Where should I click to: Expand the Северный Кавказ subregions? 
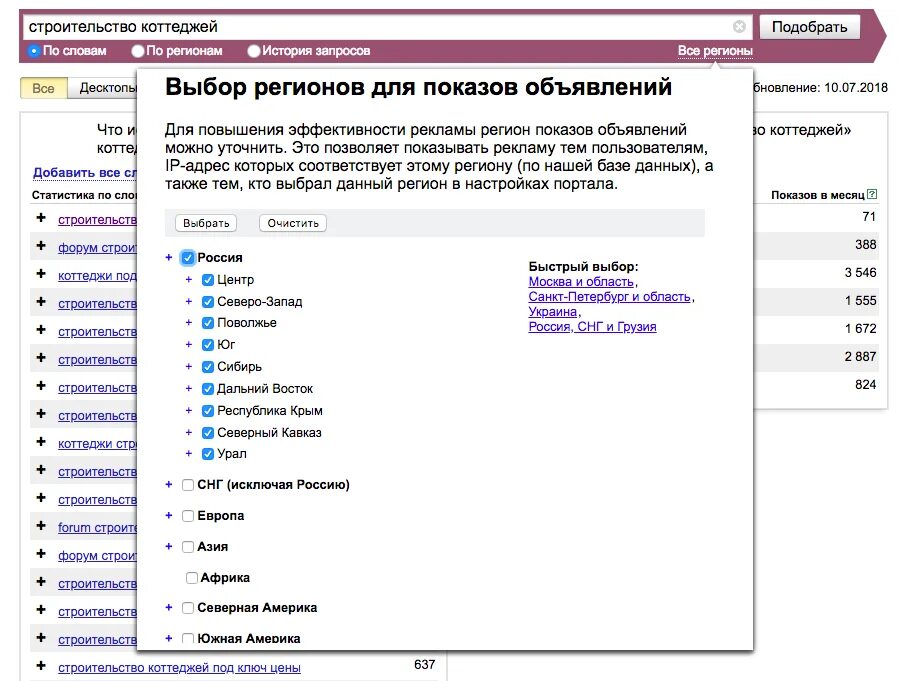(189, 432)
